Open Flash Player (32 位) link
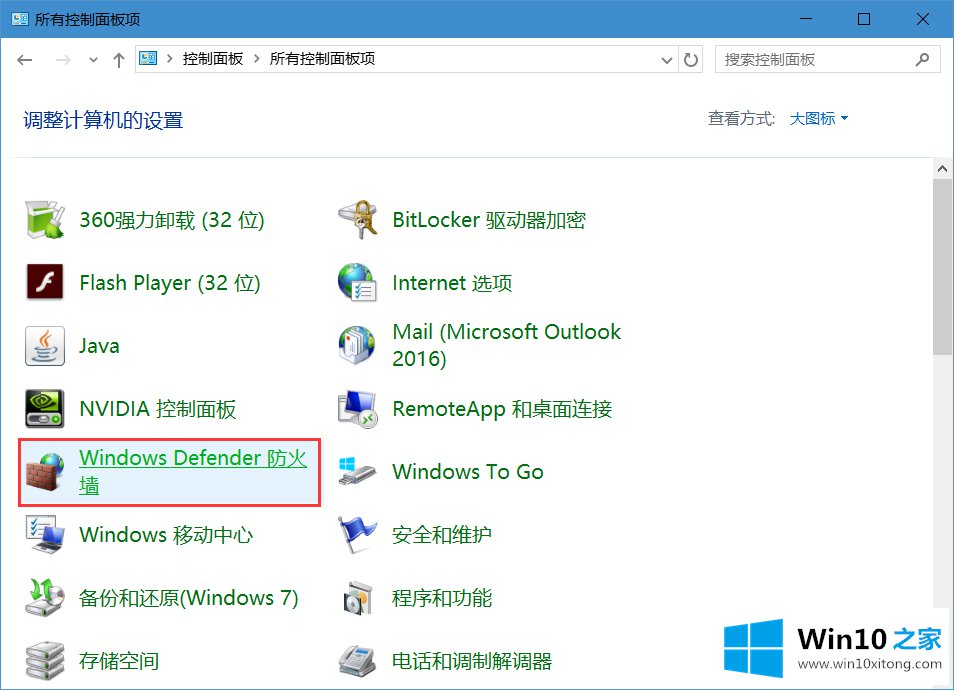 coord(170,283)
